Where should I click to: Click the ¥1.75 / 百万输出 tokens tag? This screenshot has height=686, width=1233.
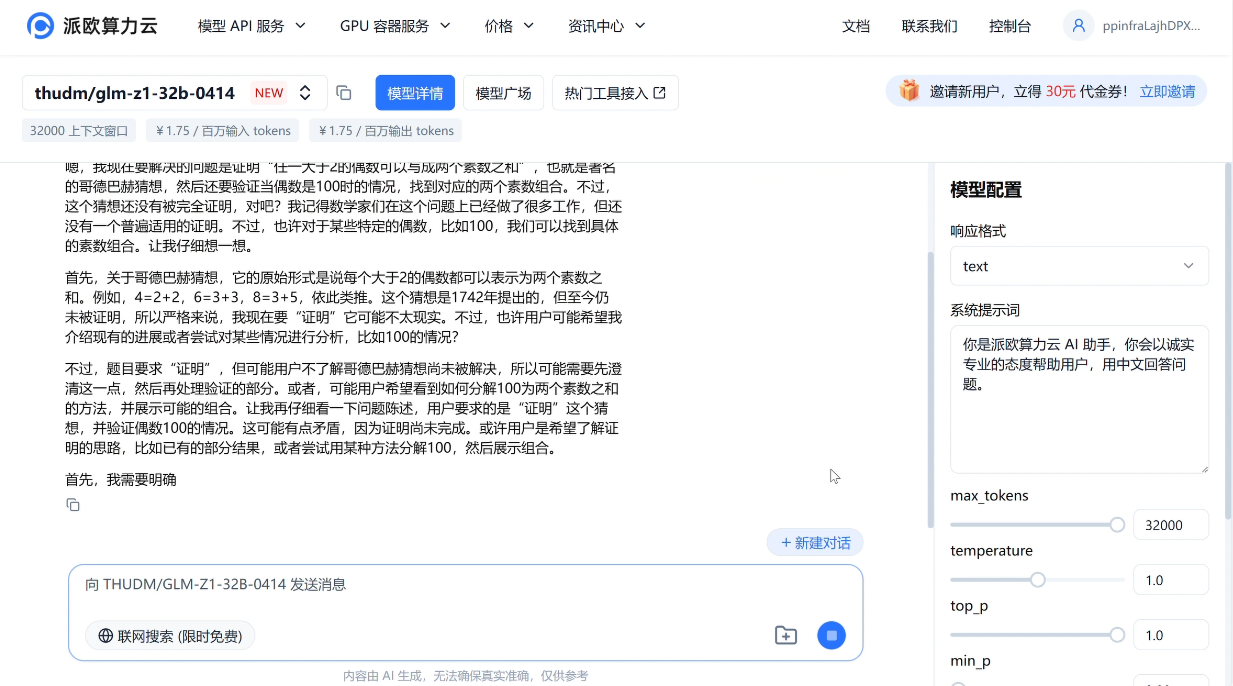386,131
